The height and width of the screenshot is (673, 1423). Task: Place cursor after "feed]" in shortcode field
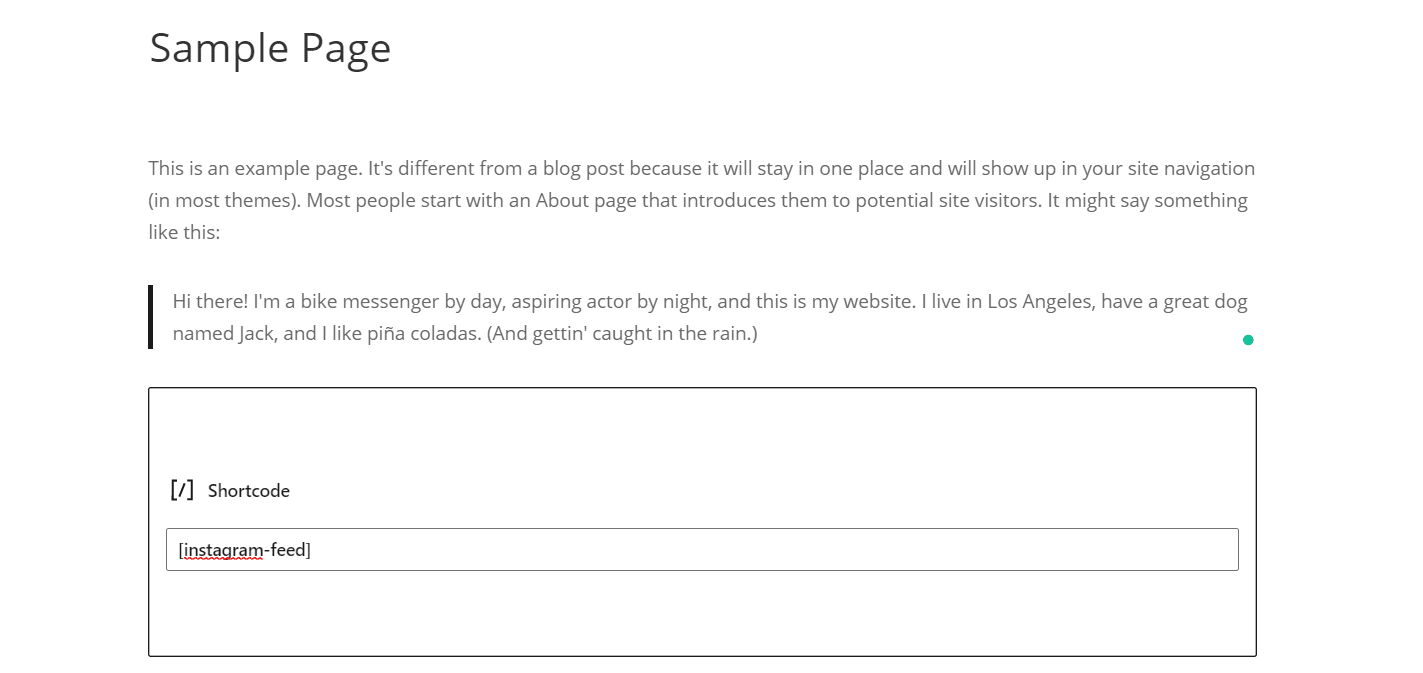[312, 550]
